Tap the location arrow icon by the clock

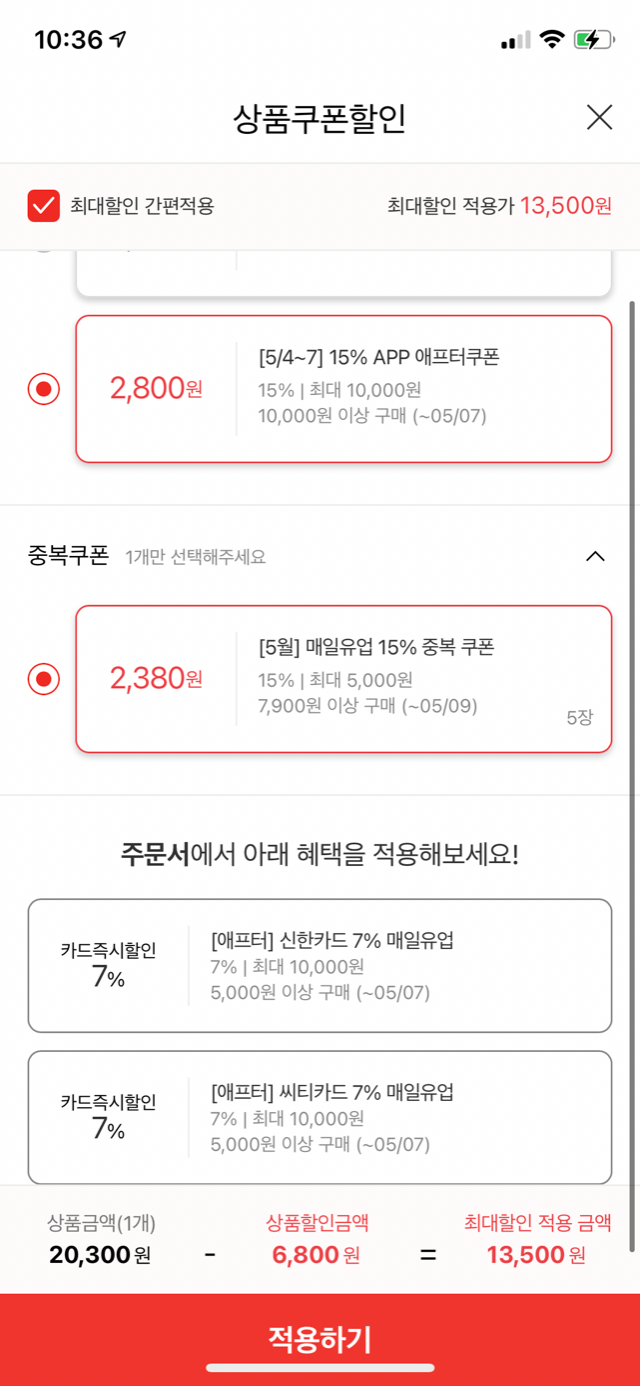(119, 40)
